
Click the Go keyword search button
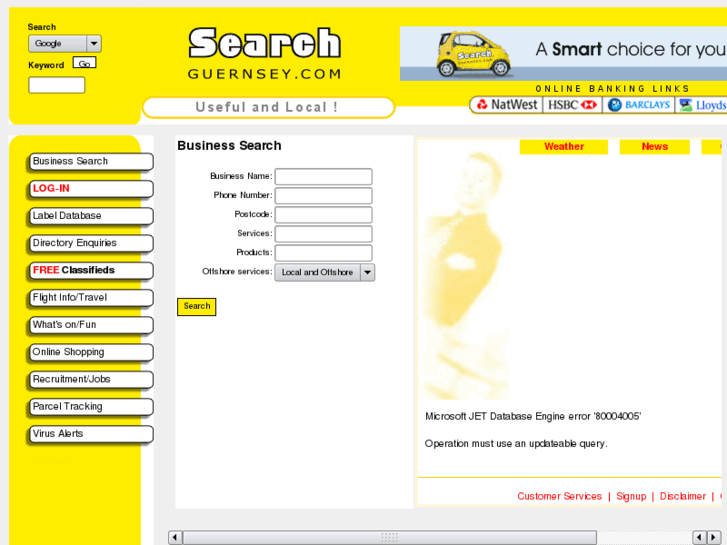coord(84,63)
